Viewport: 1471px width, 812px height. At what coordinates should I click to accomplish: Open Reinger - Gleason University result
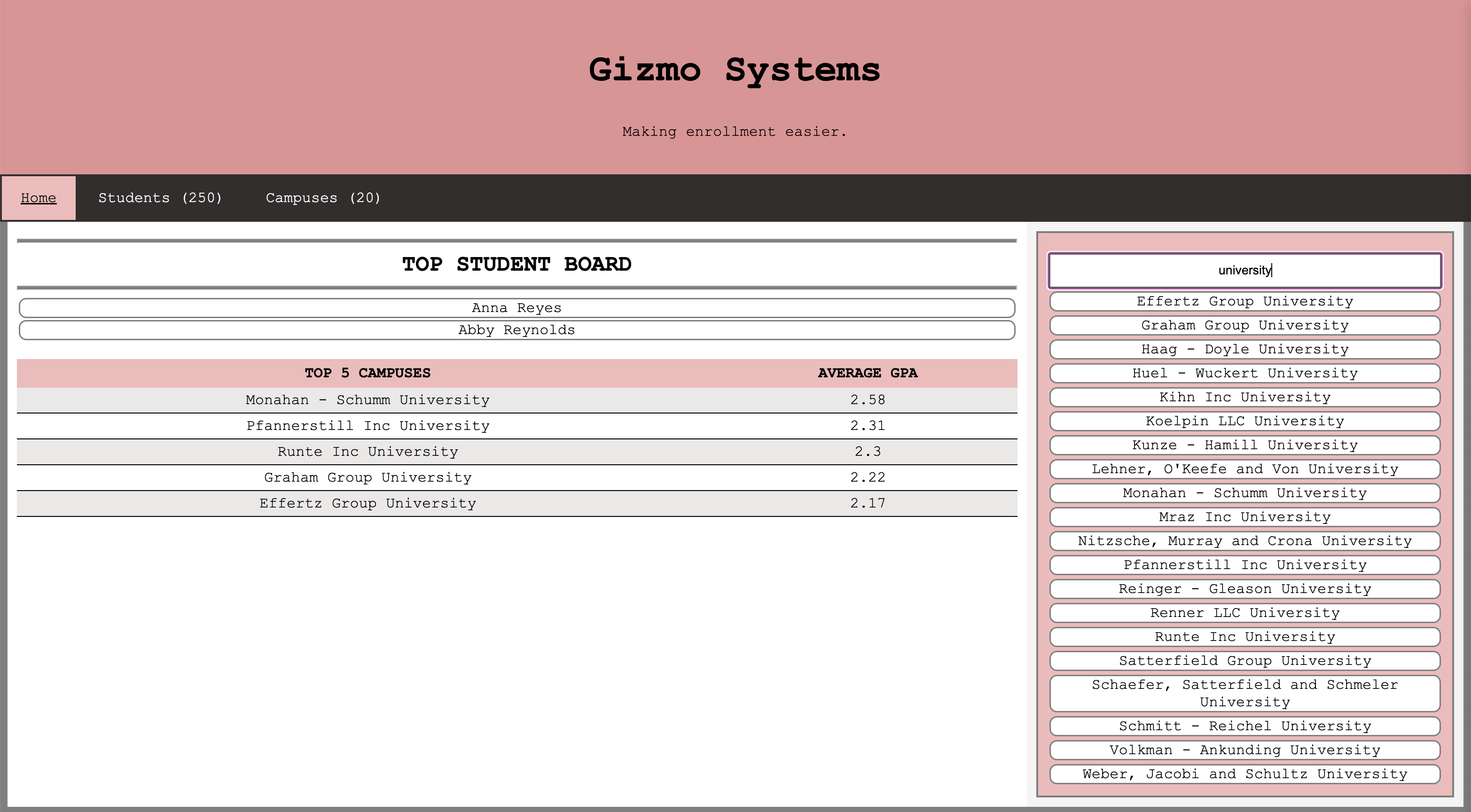[x=1244, y=589]
